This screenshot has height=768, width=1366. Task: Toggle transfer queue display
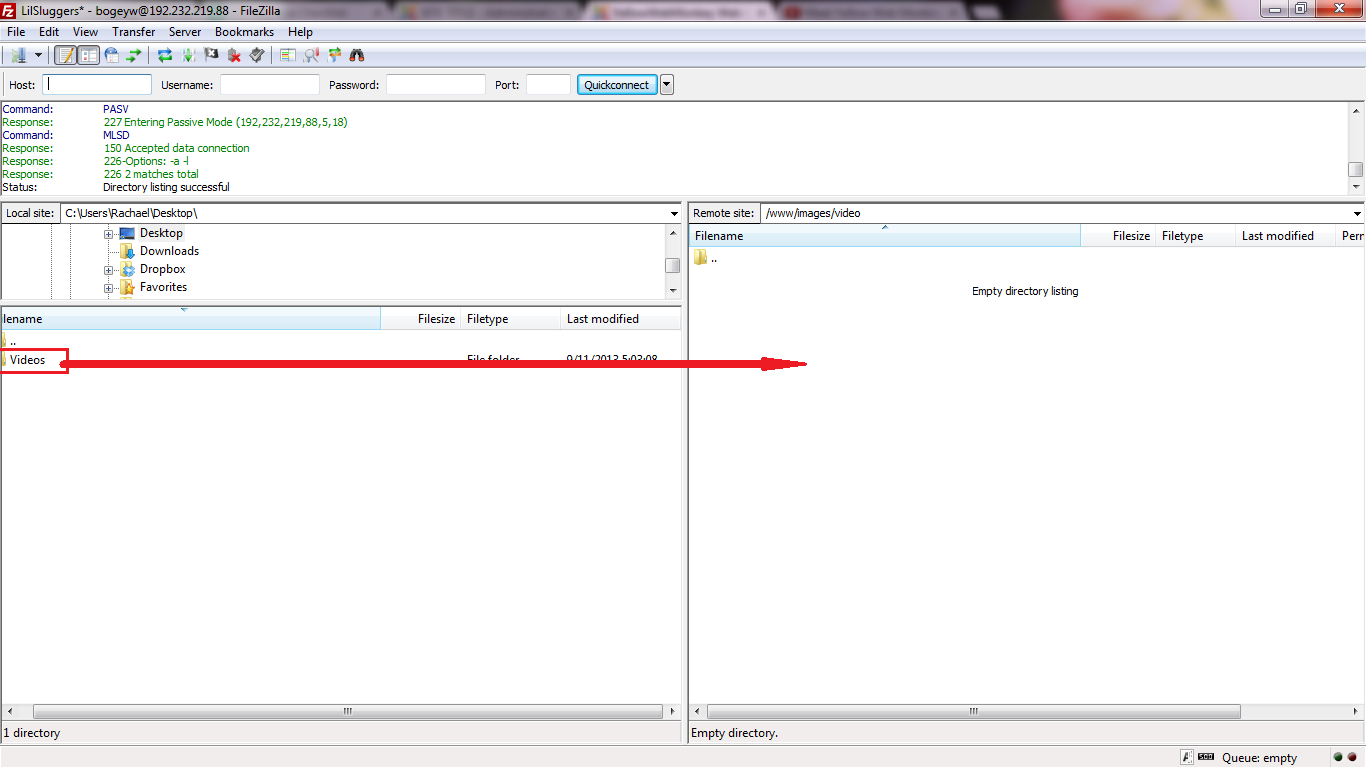[x=133, y=56]
